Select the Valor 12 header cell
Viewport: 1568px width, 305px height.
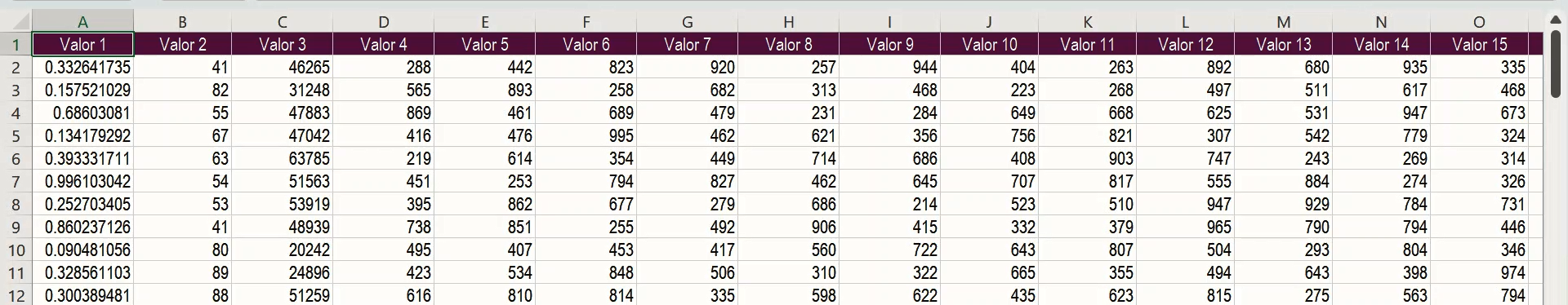click(x=1185, y=44)
